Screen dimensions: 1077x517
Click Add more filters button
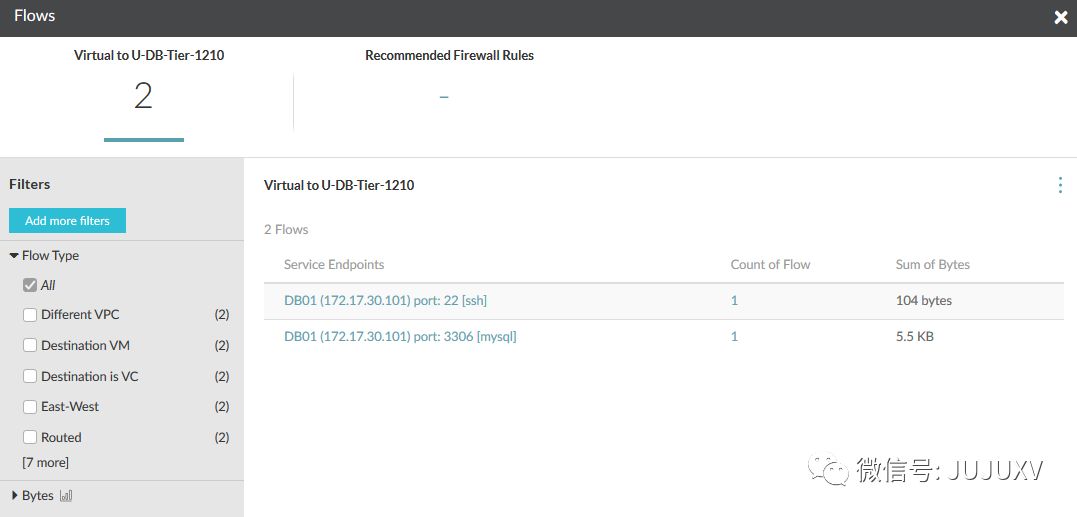(67, 221)
